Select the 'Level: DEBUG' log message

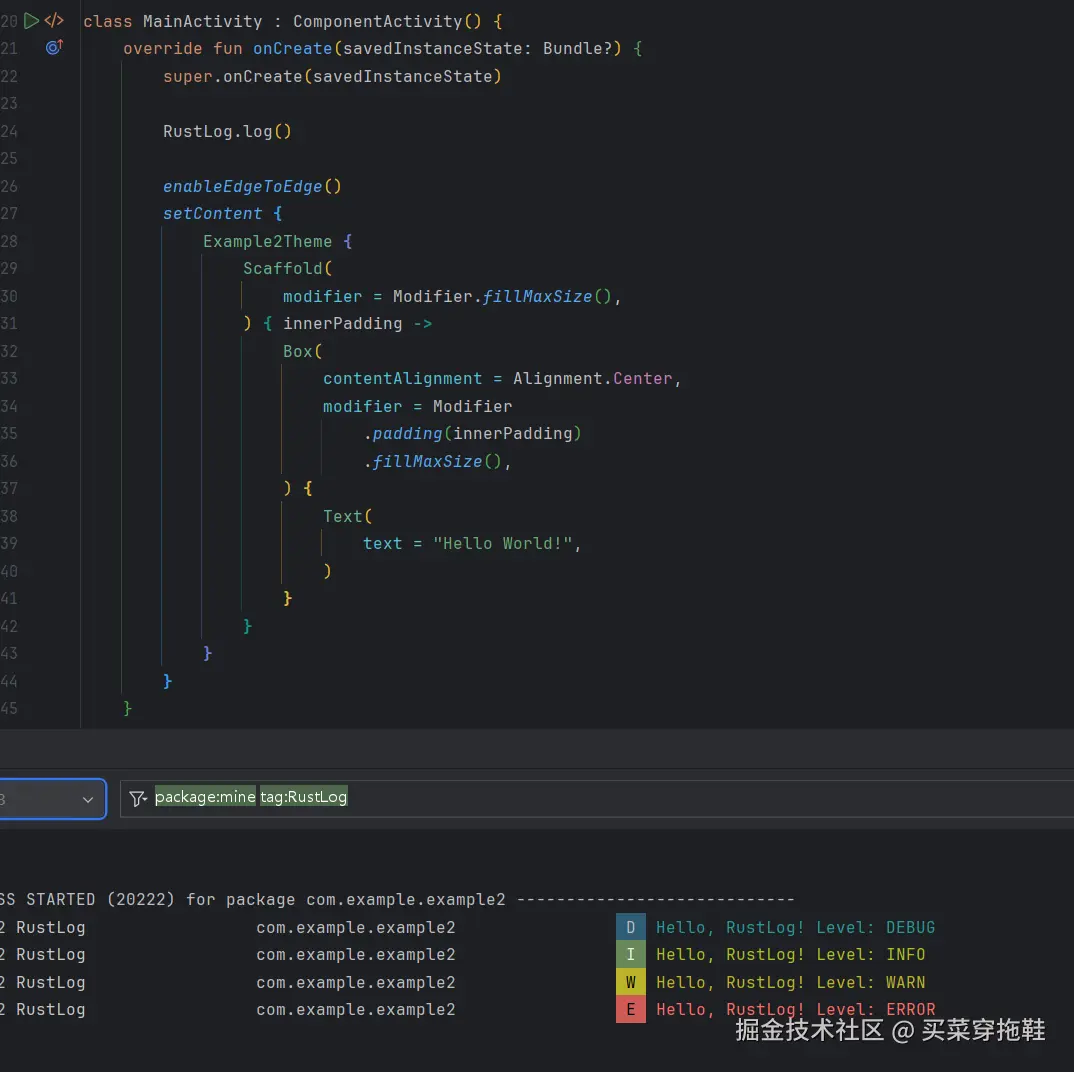(795, 927)
